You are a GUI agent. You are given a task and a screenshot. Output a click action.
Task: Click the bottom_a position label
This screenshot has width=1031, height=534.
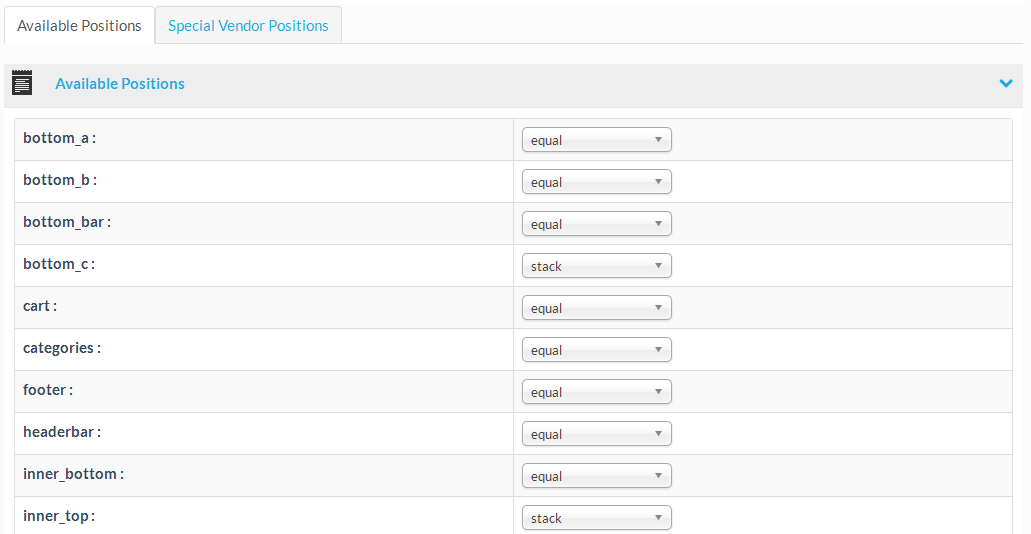pos(59,138)
